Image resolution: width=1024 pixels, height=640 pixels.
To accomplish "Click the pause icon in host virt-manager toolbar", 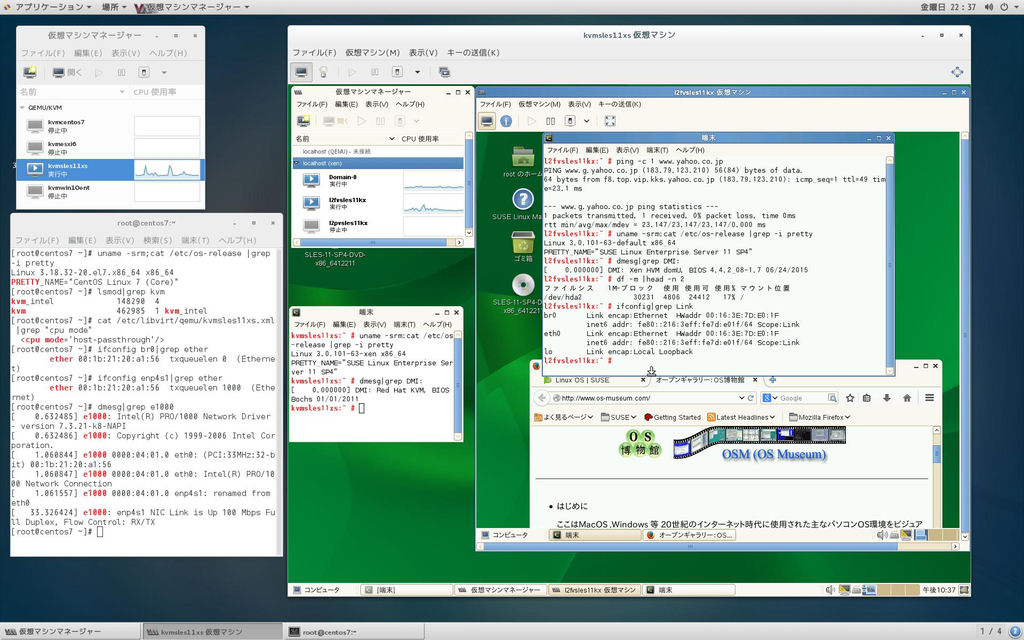I will [121, 72].
